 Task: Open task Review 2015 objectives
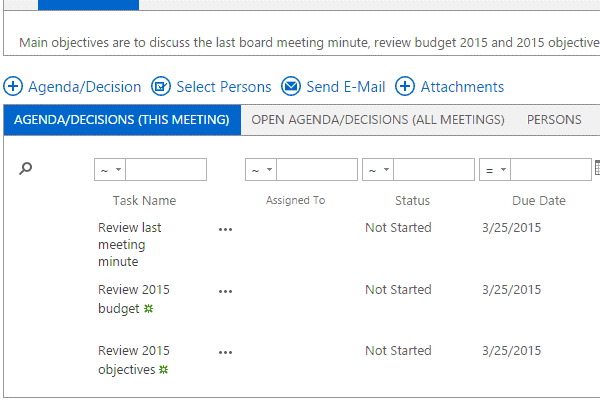pos(134,360)
